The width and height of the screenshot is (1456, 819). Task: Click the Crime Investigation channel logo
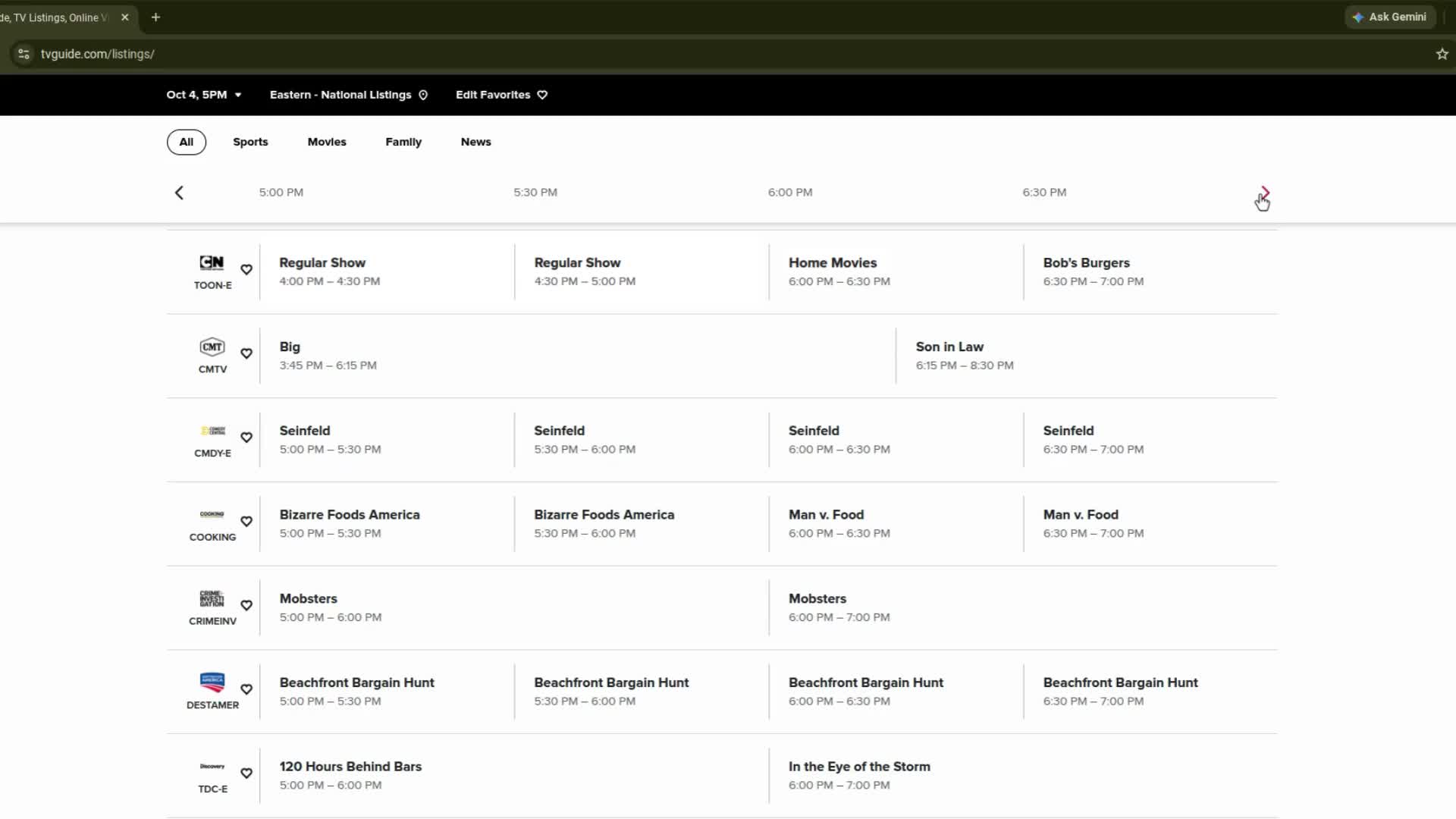pyautogui.click(x=212, y=598)
